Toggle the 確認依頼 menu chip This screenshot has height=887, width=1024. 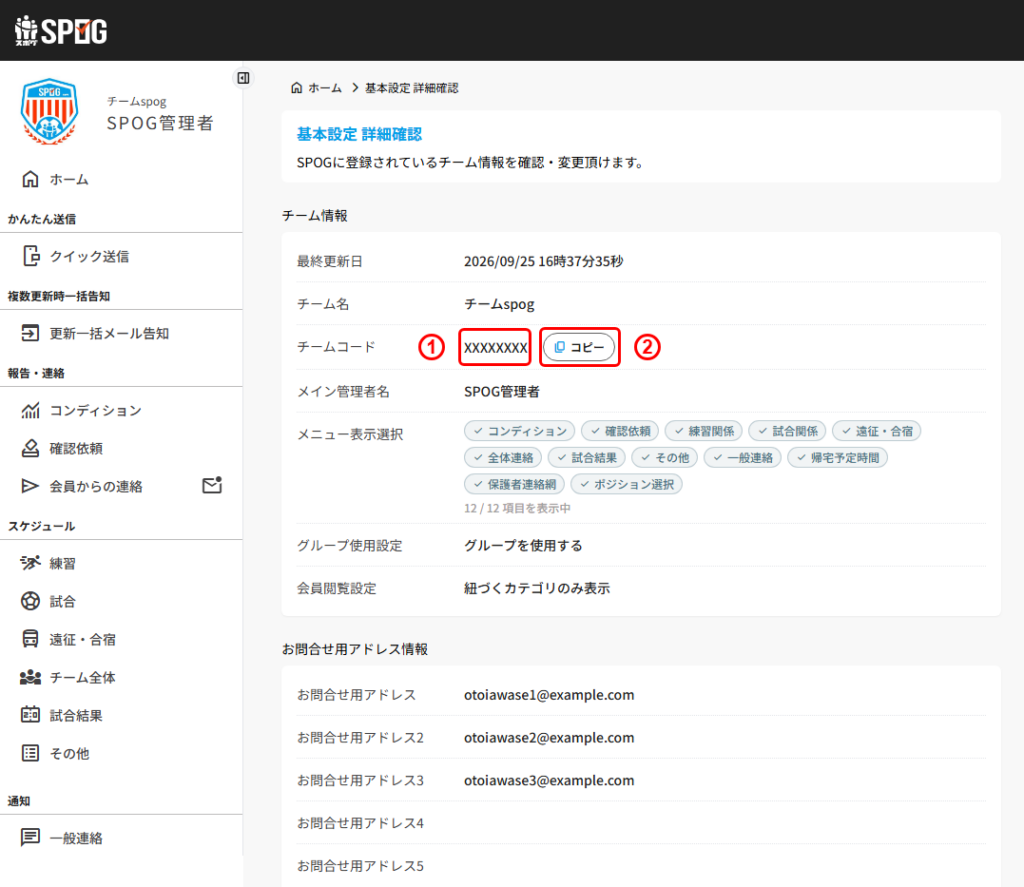(620, 431)
